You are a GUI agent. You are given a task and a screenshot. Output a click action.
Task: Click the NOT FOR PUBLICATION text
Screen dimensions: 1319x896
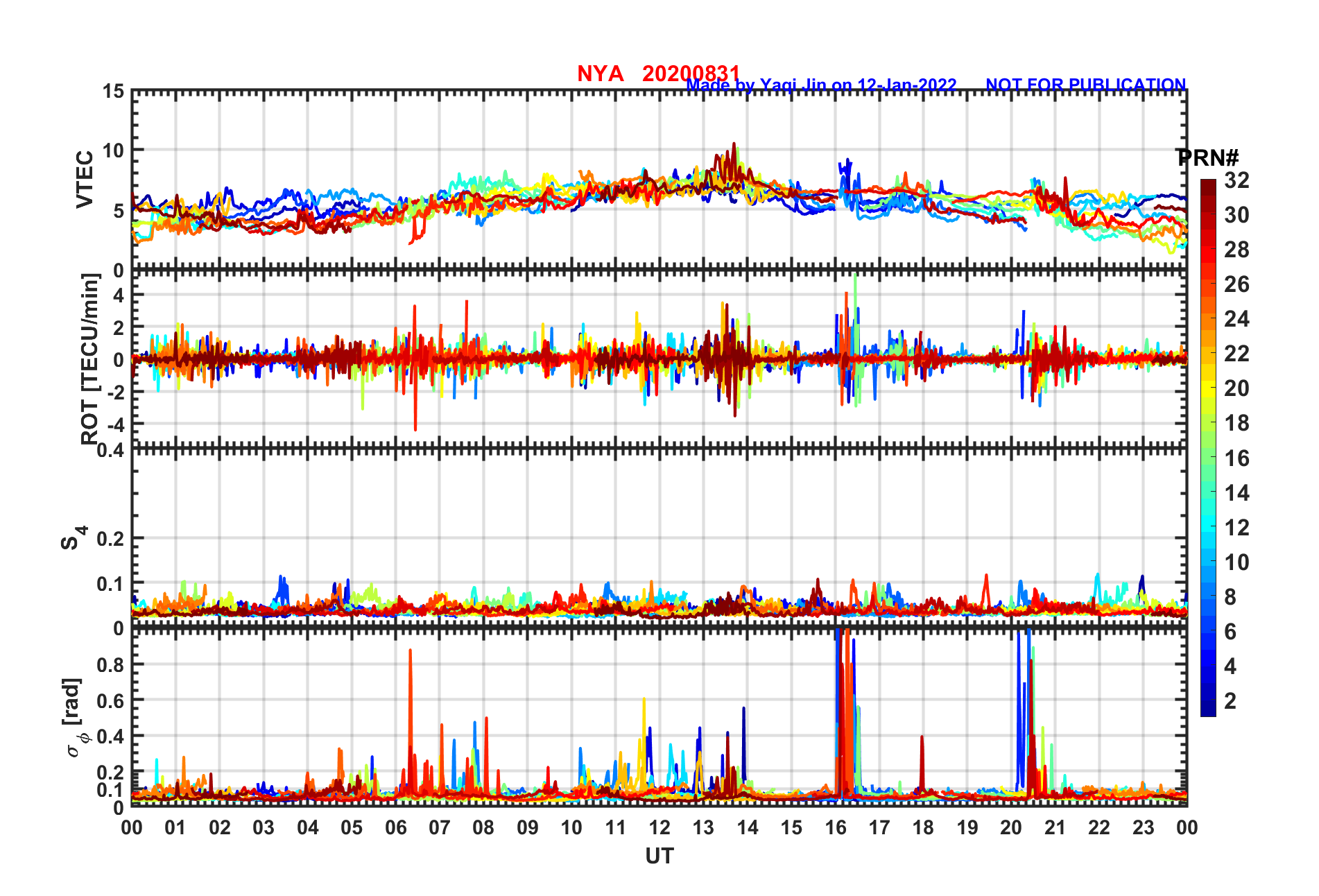coord(1086,85)
